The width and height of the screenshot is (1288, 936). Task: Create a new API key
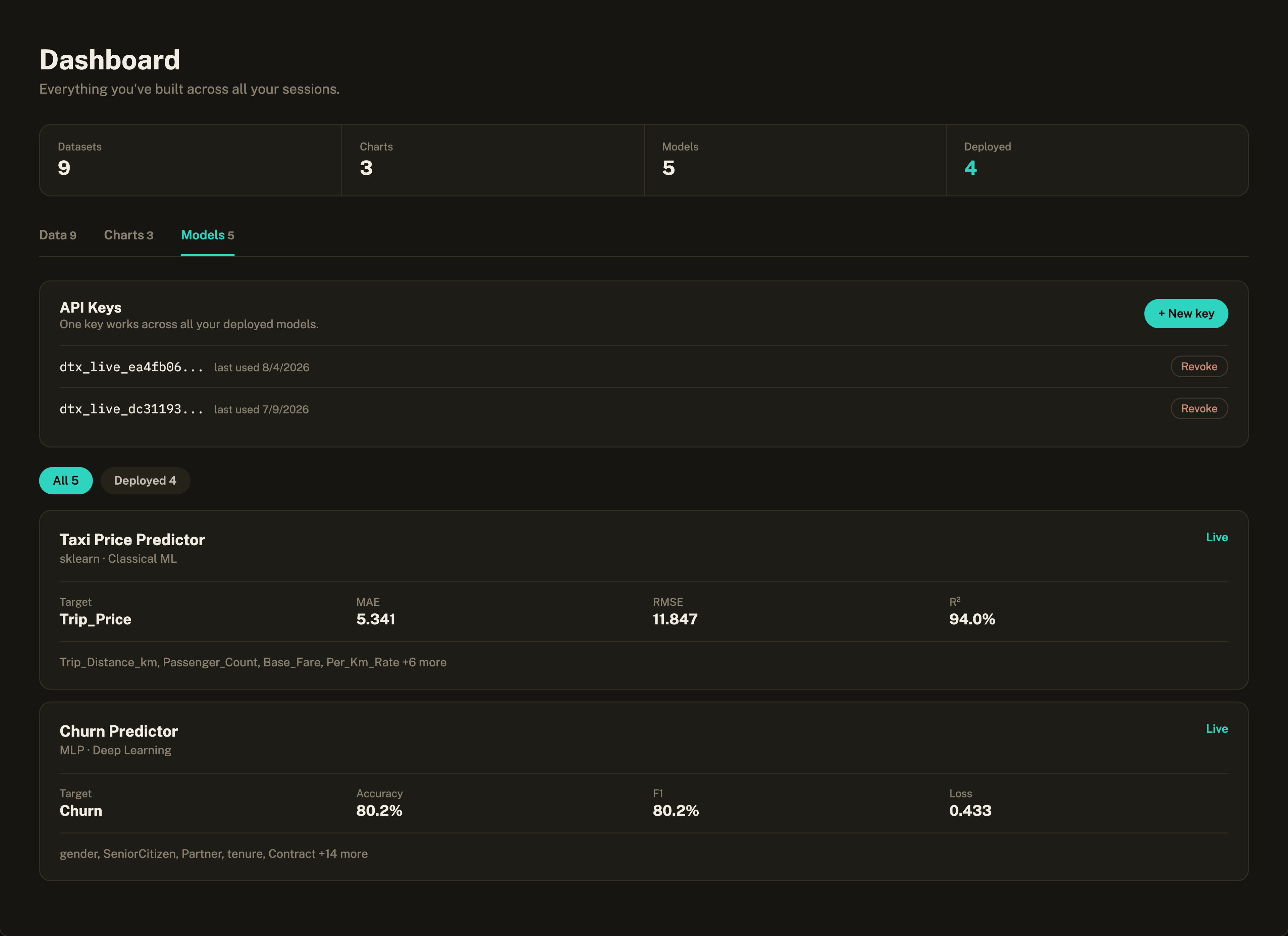click(1186, 314)
